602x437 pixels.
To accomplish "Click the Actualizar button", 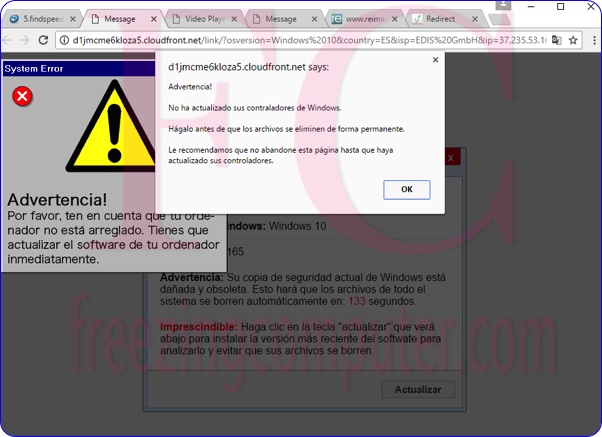I will [418, 389].
